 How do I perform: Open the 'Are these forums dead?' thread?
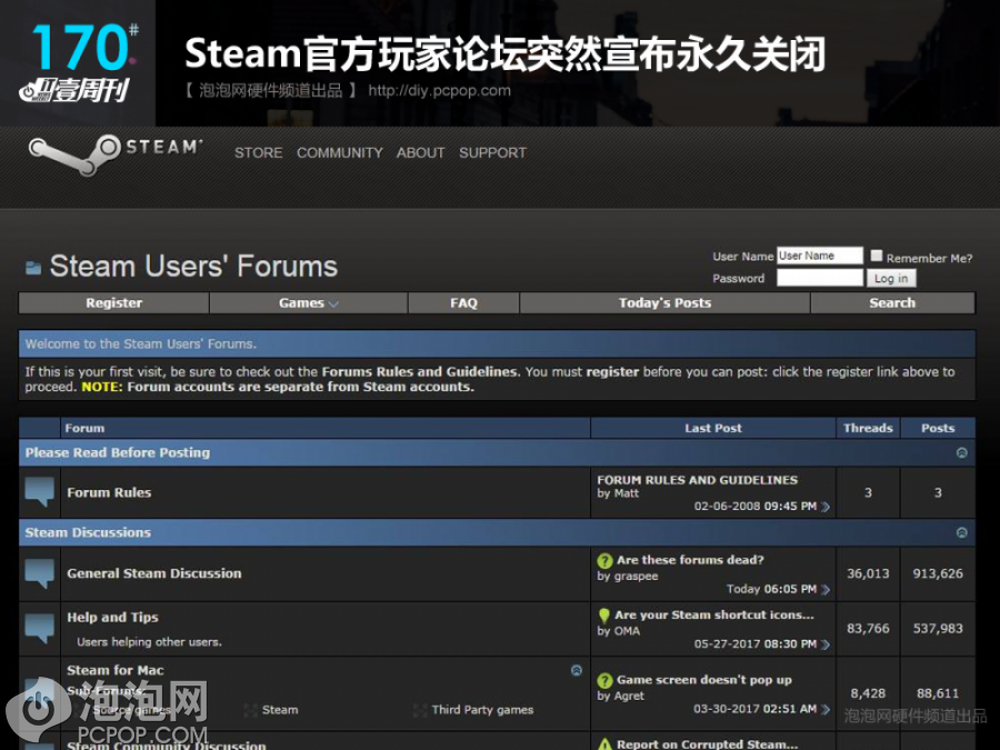point(690,560)
